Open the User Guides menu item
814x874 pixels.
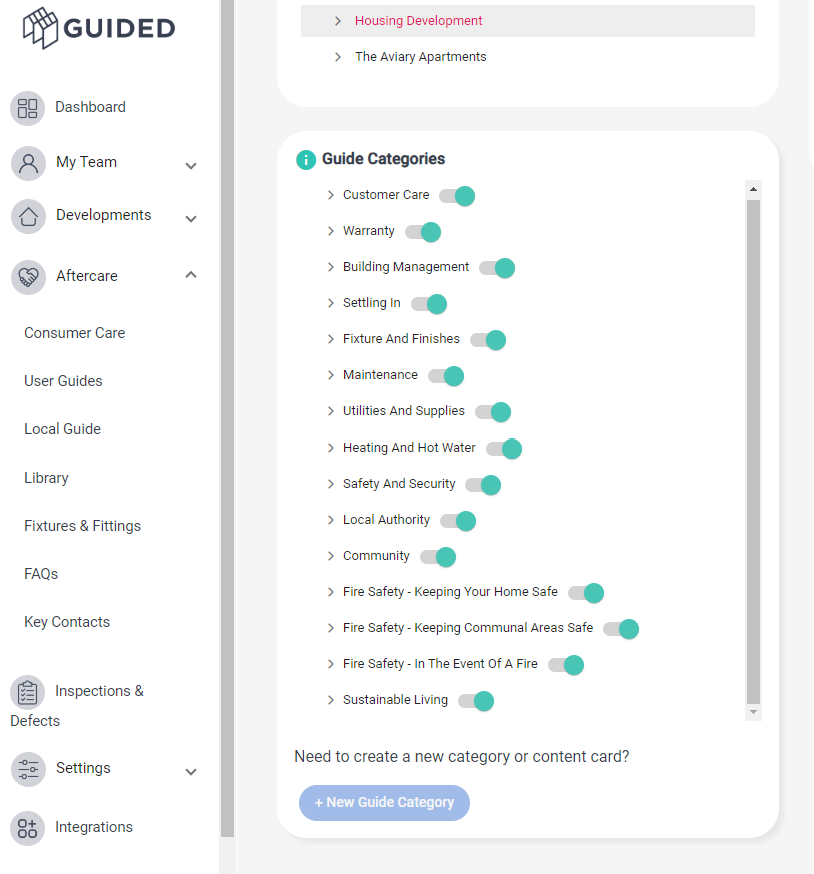point(63,381)
